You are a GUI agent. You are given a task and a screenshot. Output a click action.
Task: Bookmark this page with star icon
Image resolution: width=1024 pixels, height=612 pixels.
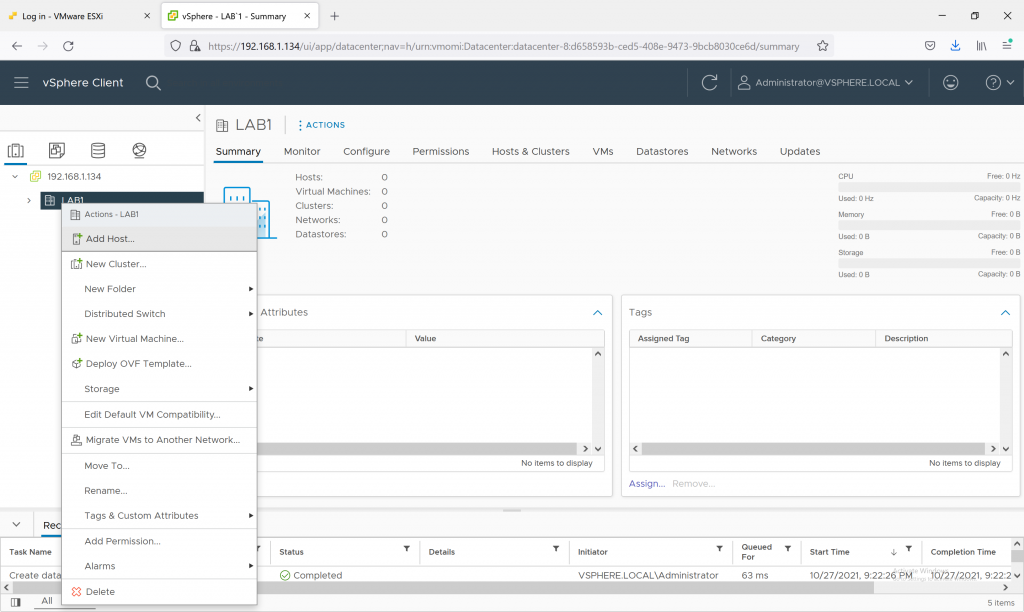pyautogui.click(x=823, y=46)
